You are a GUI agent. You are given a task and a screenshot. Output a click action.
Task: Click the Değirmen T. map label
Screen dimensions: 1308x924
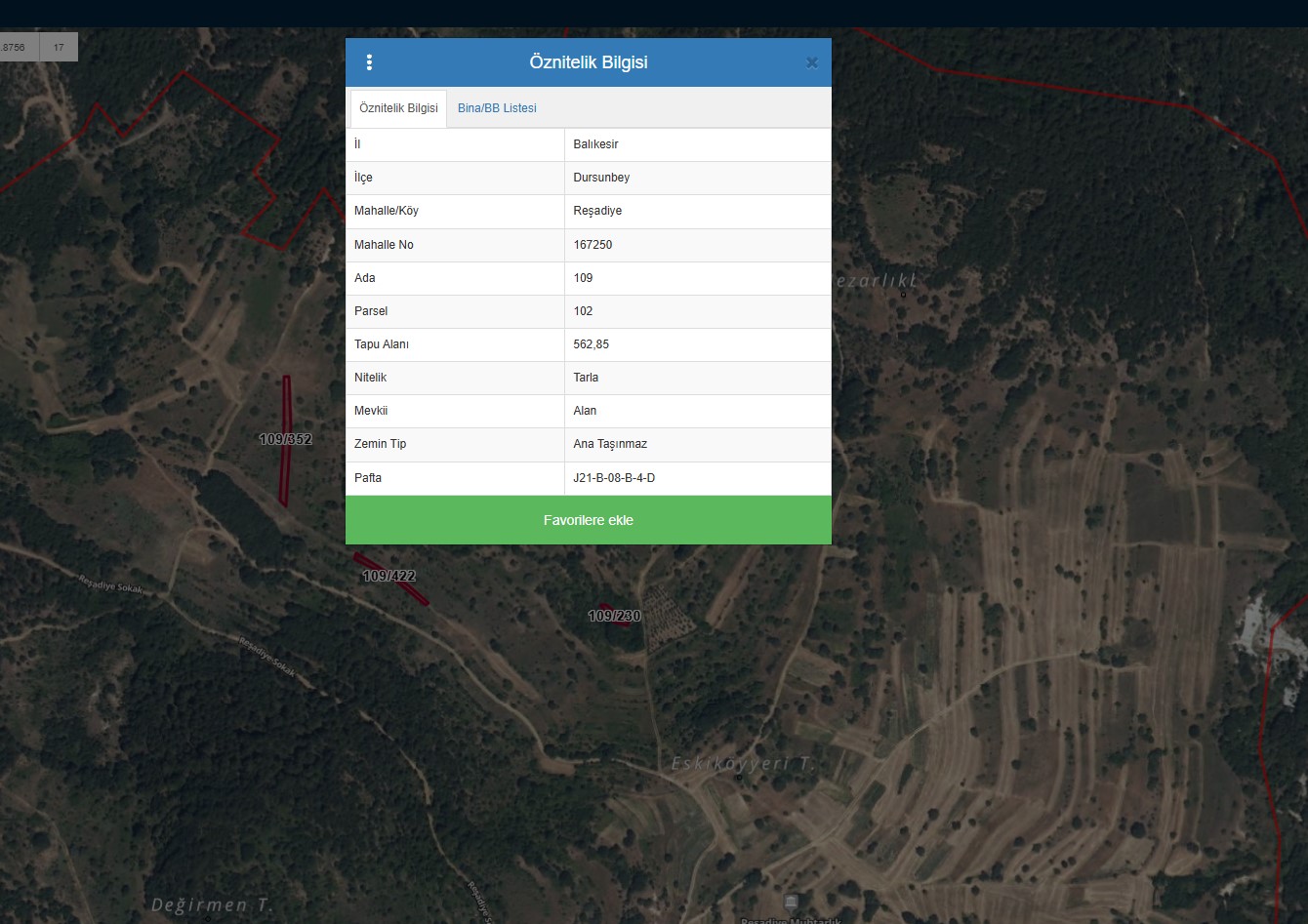pyautogui.click(x=212, y=905)
